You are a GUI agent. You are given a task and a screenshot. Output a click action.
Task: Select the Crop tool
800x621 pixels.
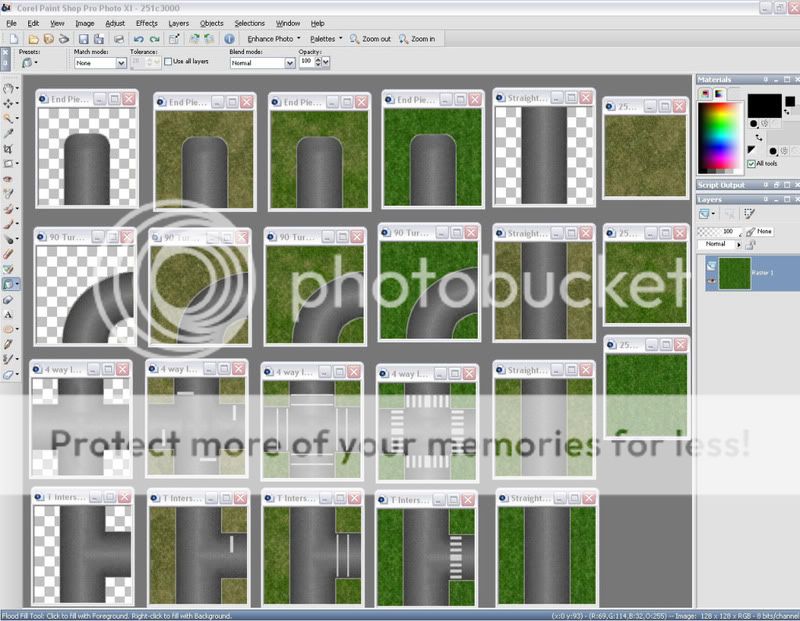pyautogui.click(x=9, y=147)
